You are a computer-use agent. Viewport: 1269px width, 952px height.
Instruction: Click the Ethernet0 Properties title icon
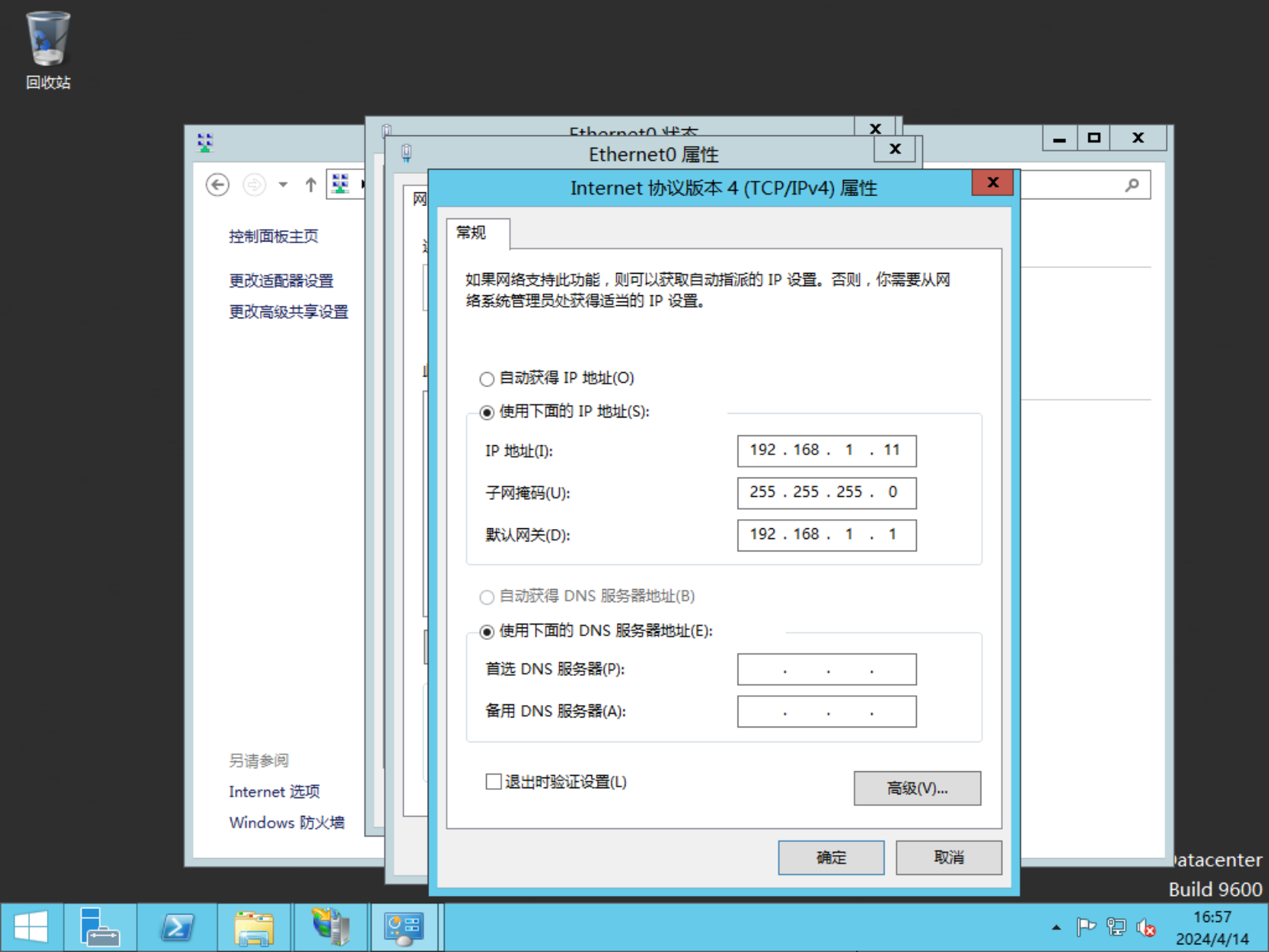point(406,153)
